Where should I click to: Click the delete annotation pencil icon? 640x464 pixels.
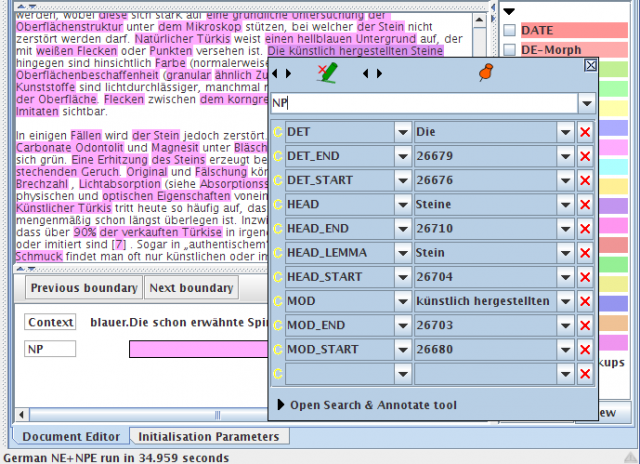coord(327,72)
